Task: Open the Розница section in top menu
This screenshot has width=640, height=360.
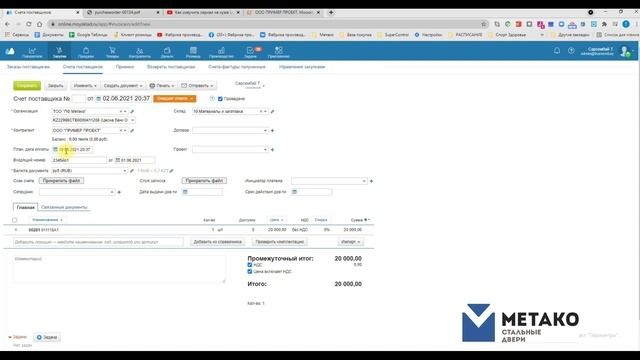Action: (x=193, y=52)
